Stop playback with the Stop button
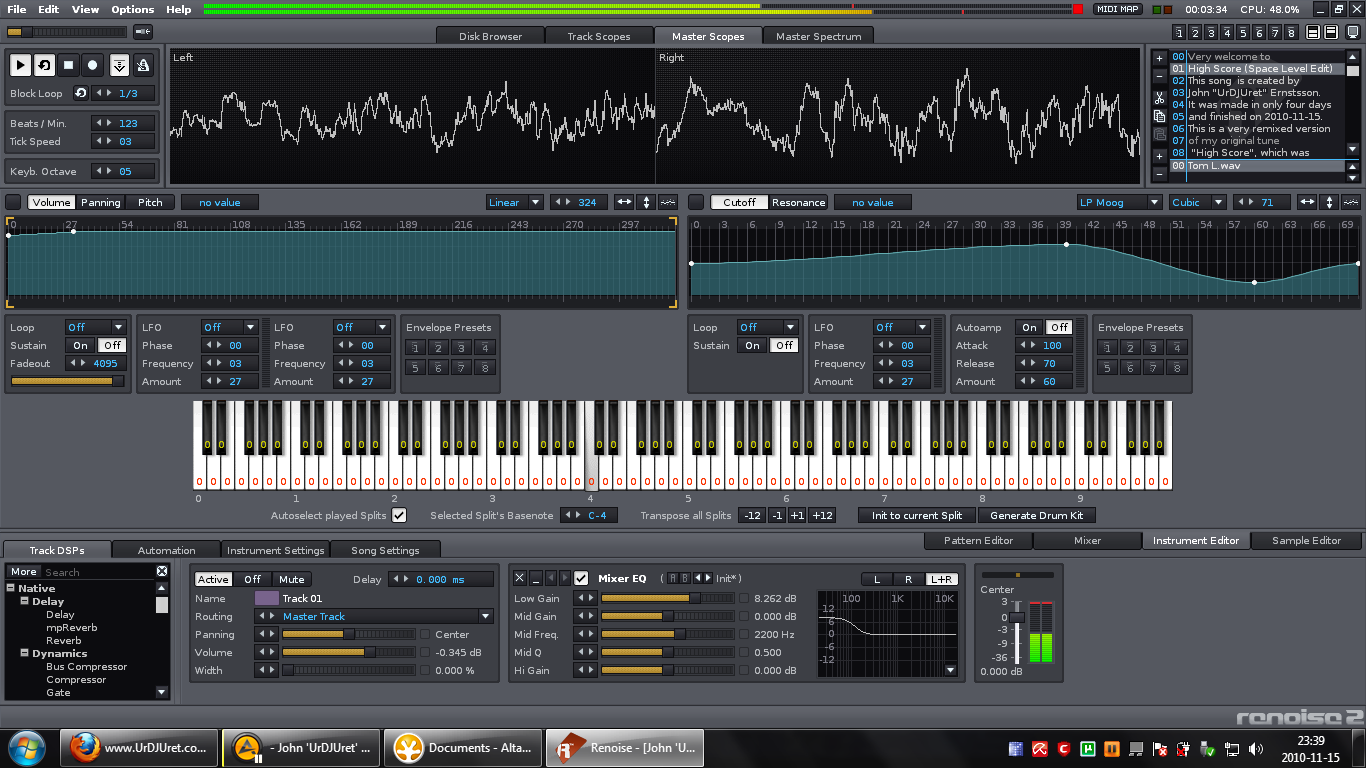The height and width of the screenshot is (768, 1366). tap(69, 65)
